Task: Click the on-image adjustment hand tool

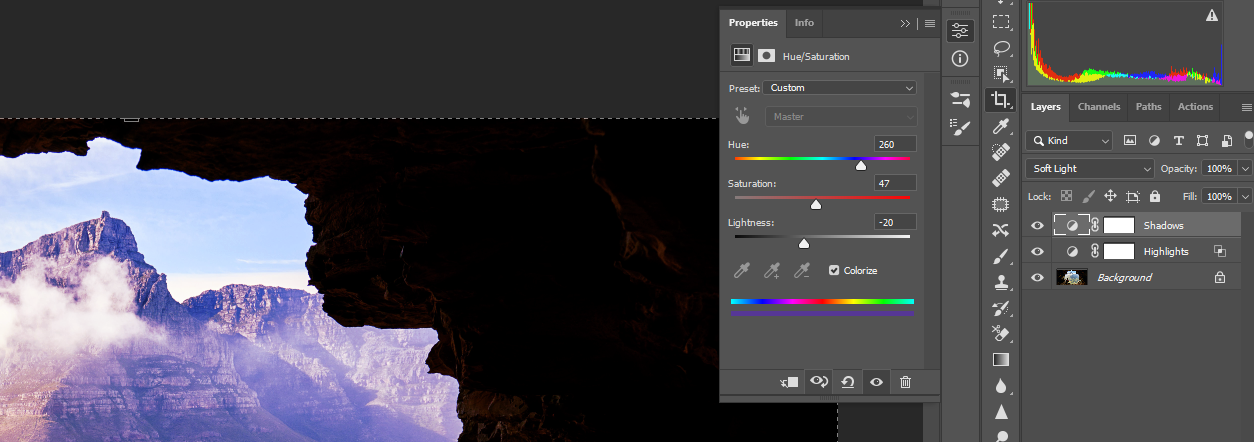Action: (x=742, y=116)
